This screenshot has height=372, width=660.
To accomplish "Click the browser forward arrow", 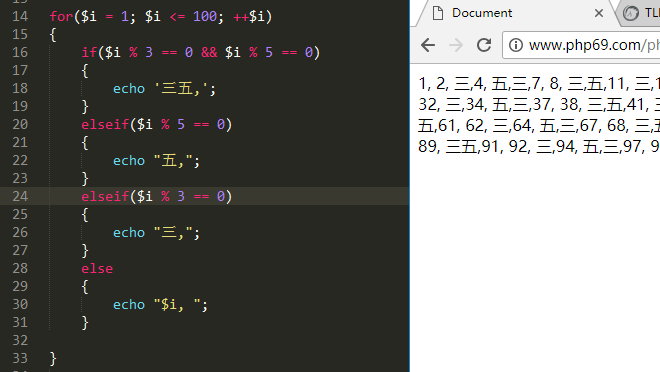I will [x=456, y=45].
